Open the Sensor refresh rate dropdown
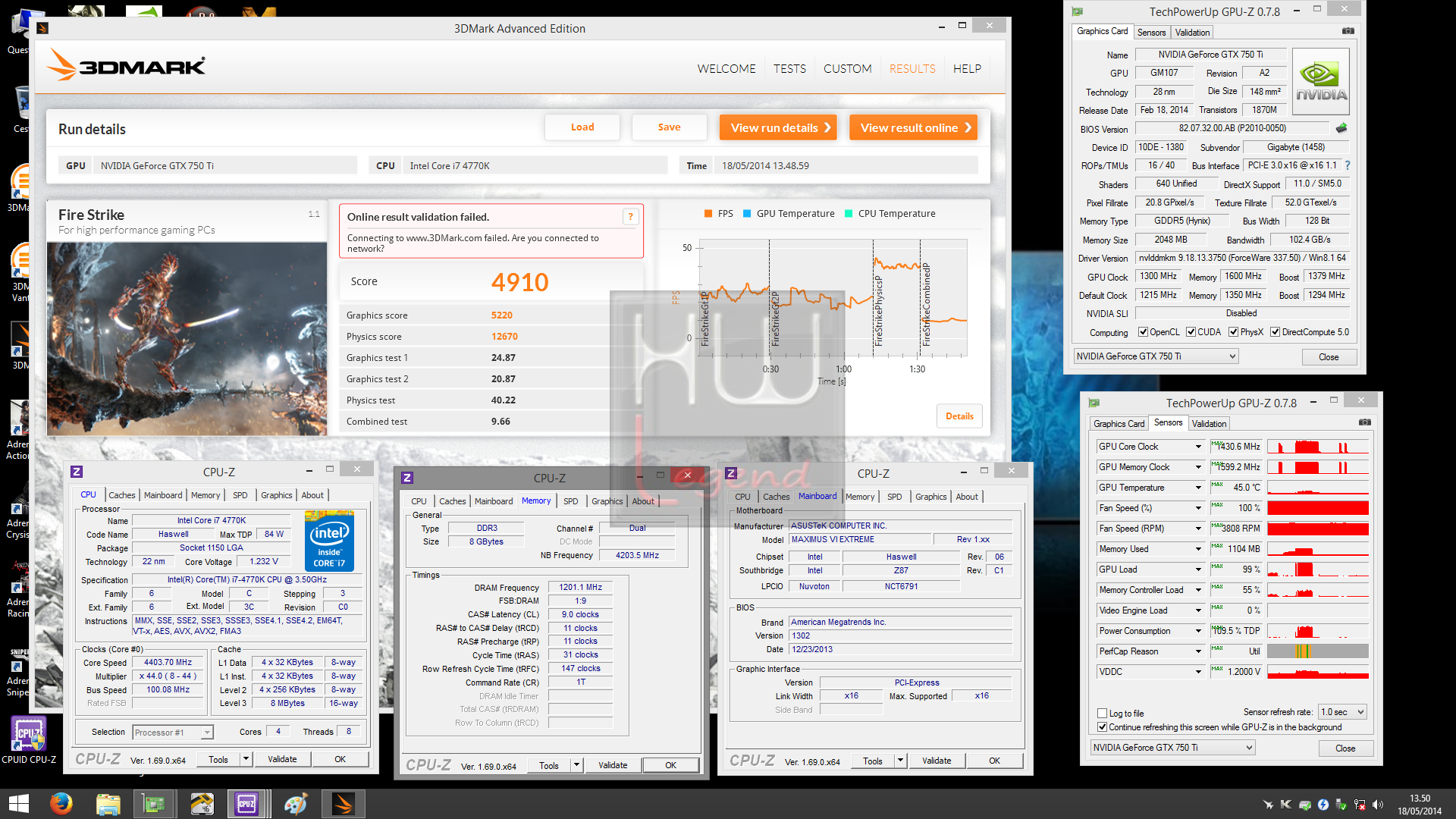The width and height of the screenshot is (1456, 819). tap(1342, 712)
